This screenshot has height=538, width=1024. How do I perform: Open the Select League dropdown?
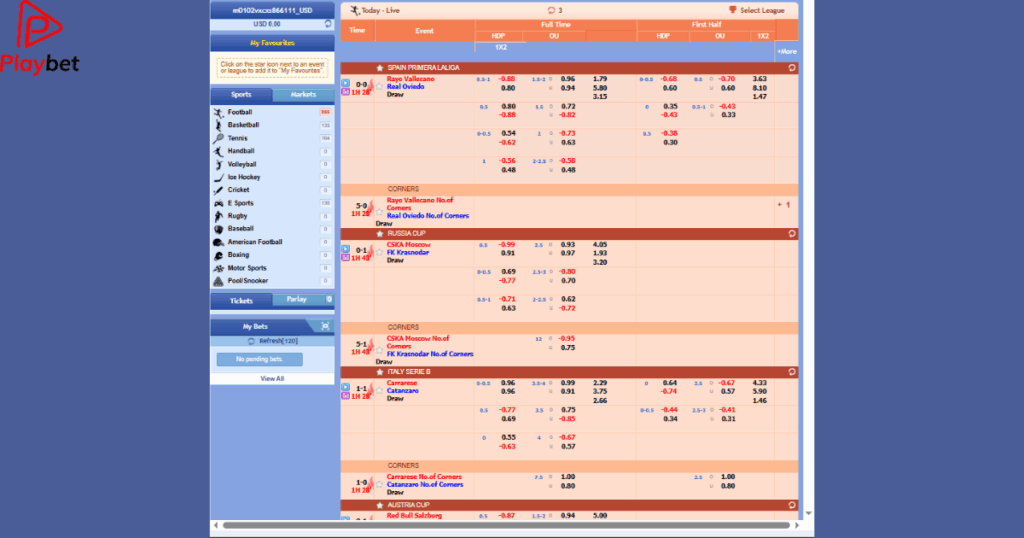point(757,10)
